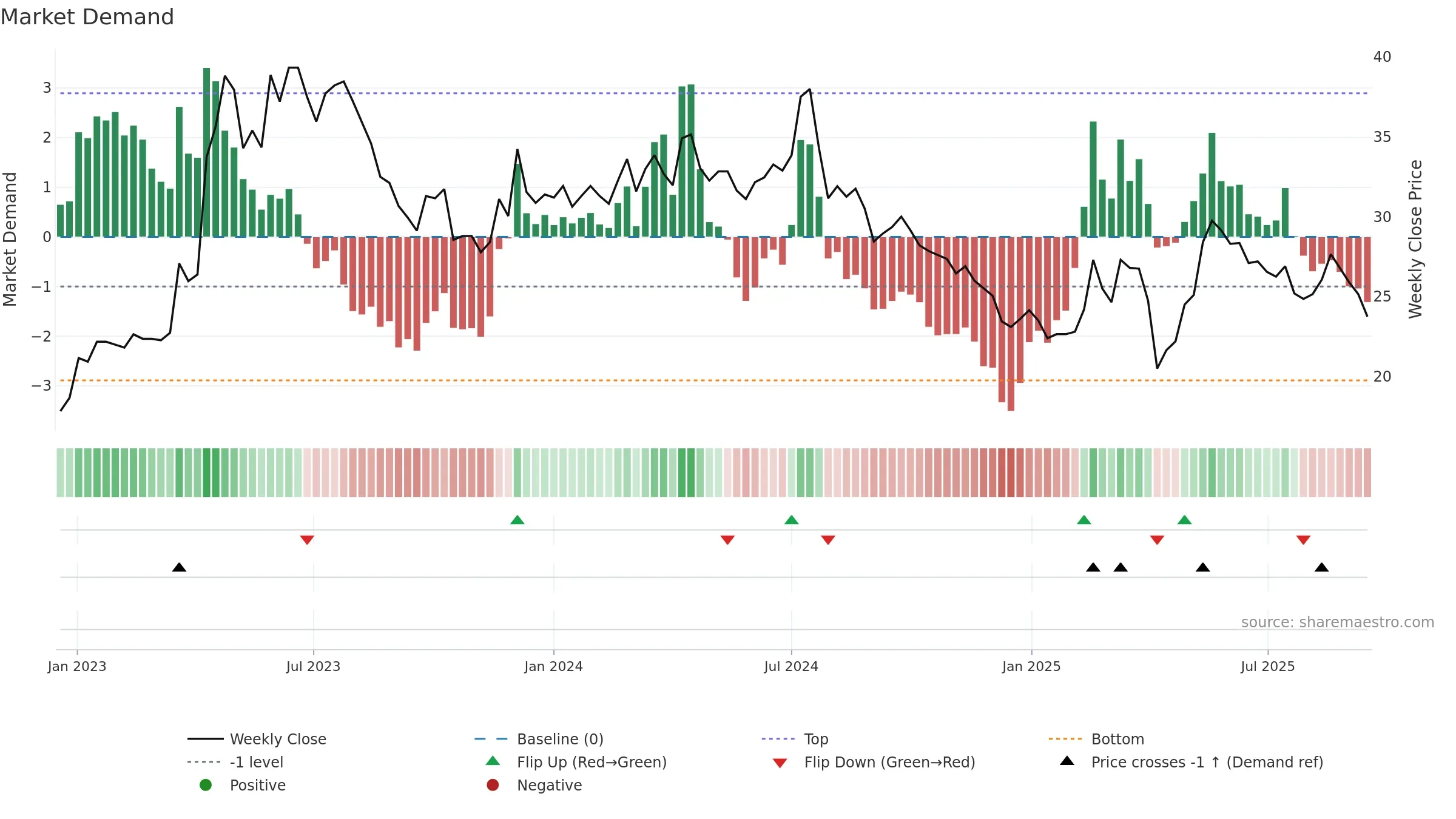1456x819 pixels.
Task: Click the deepest red demand bar in December 2024
Action: 1011,324
